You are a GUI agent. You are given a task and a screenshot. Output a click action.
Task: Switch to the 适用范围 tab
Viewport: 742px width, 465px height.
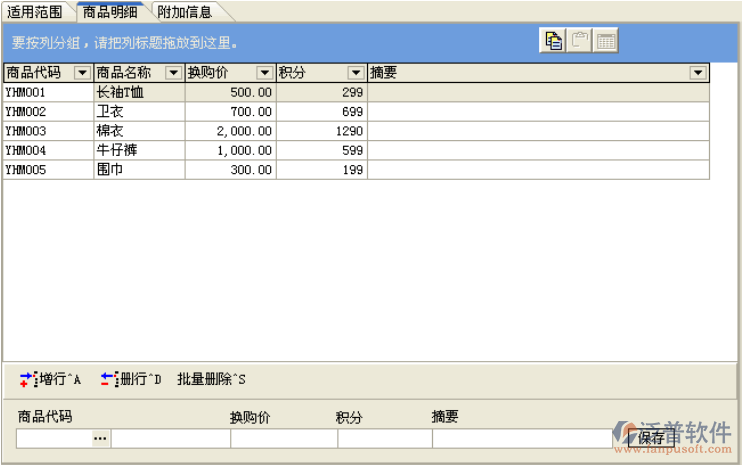[x=35, y=12]
